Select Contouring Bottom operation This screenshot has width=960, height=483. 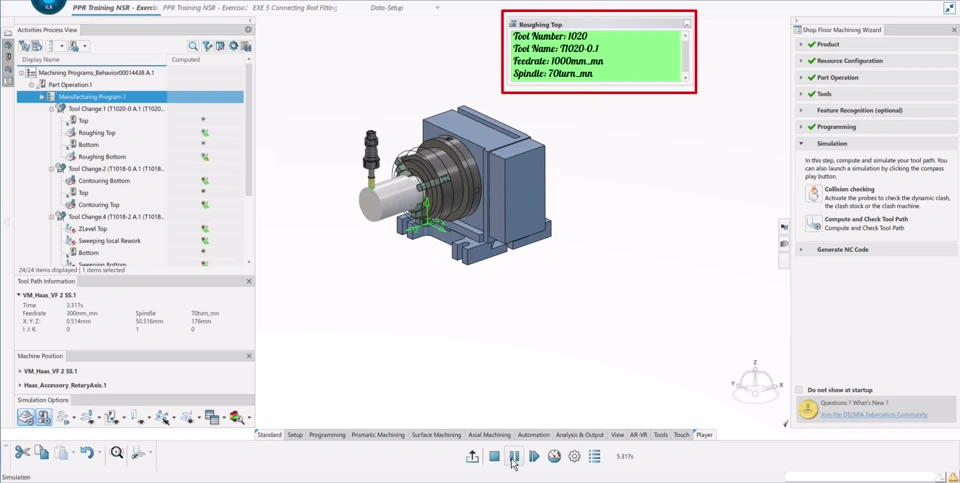point(104,181)
